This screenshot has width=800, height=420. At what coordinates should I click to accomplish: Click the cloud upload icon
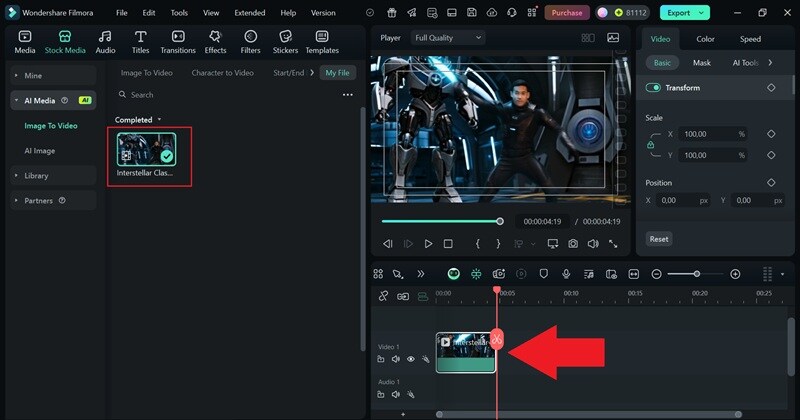(x=491, y=13)
